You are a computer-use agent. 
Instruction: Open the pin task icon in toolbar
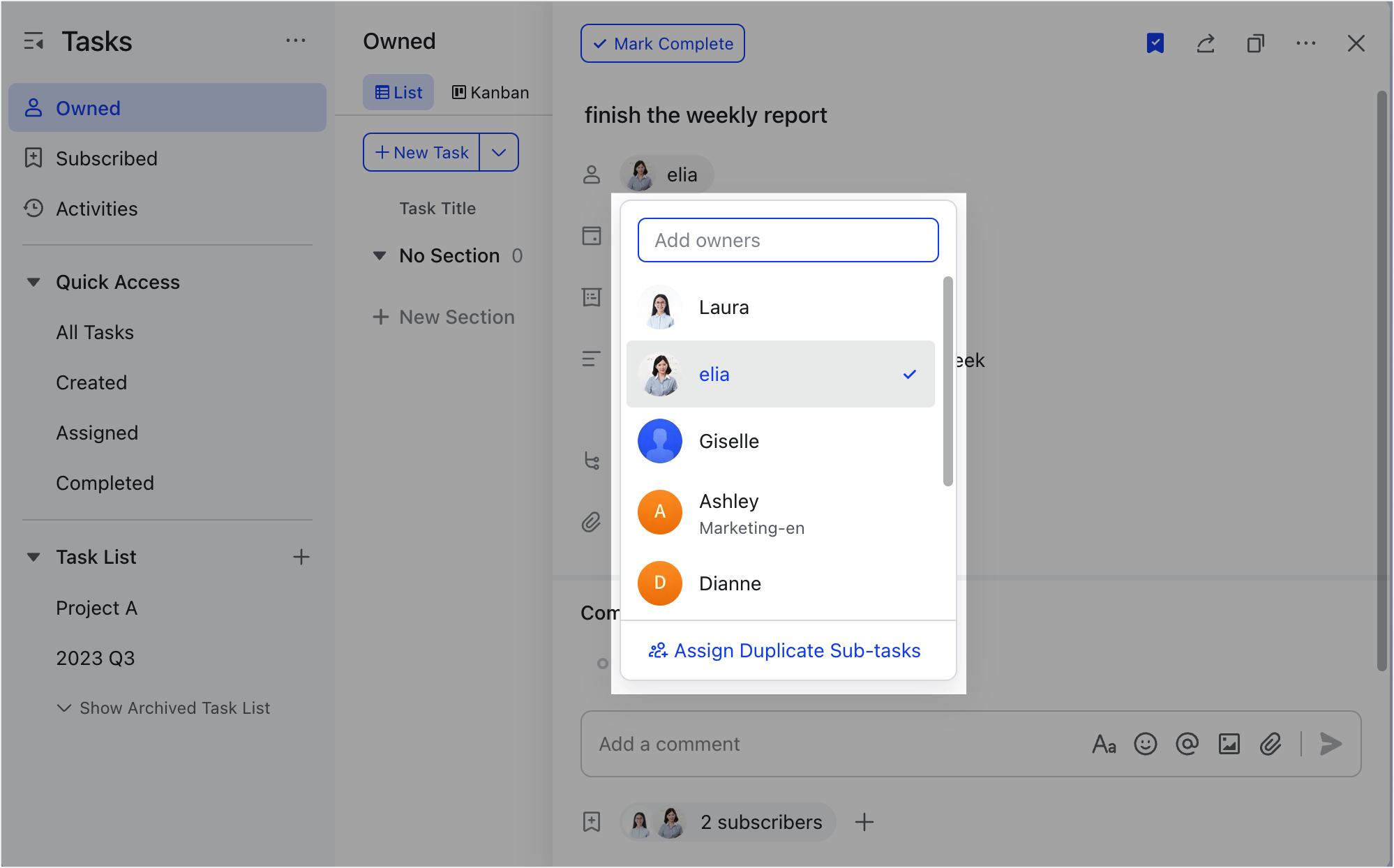coord(1155,43)
